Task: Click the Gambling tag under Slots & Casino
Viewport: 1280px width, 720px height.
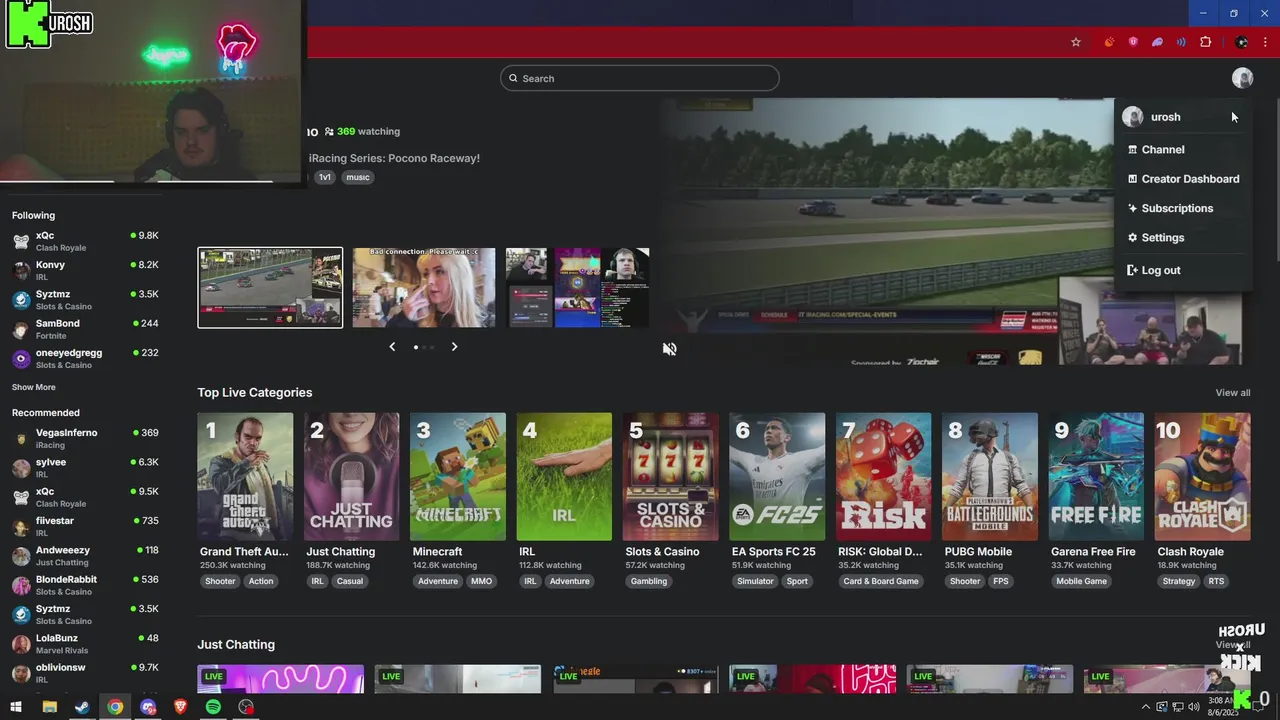Action: (649, 581)
